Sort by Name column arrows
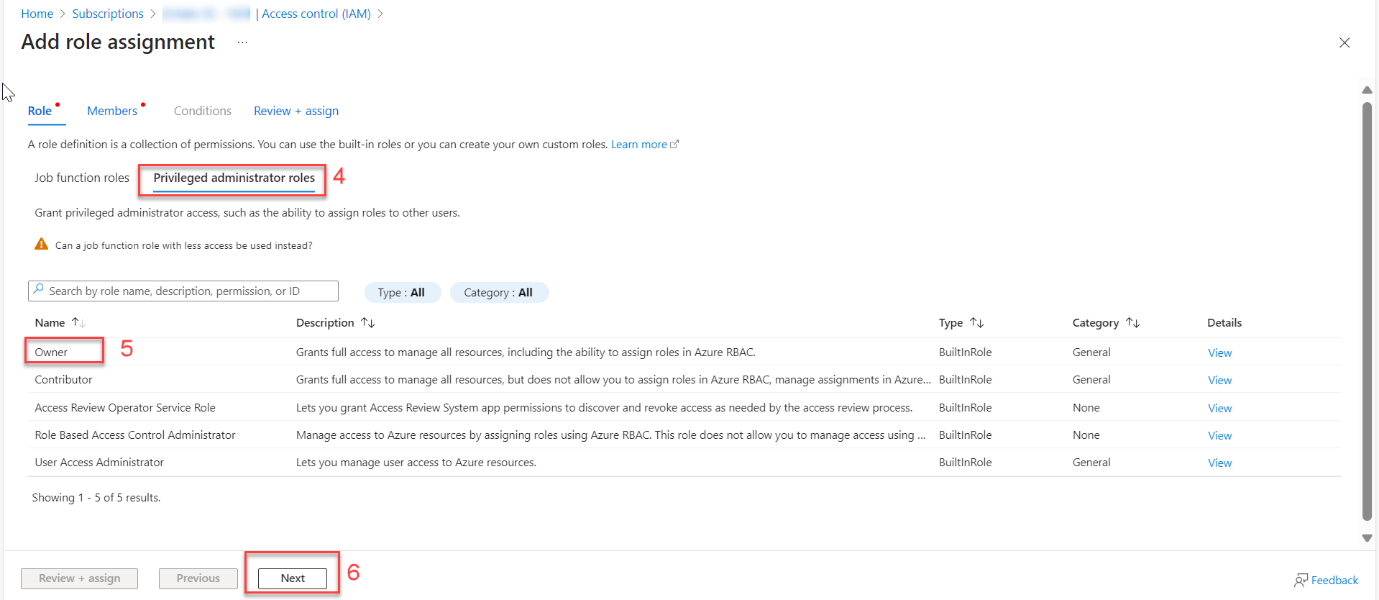The image size is (1379, 600). pos(79,323)
